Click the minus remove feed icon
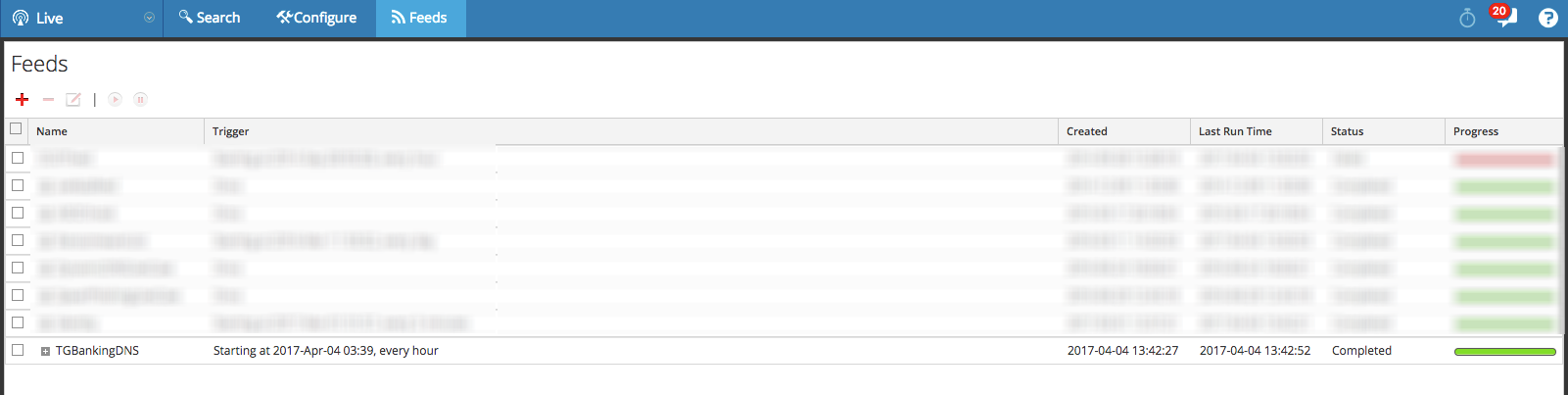This screenshot has height=395, width=1568. click(x=48, y=99)
